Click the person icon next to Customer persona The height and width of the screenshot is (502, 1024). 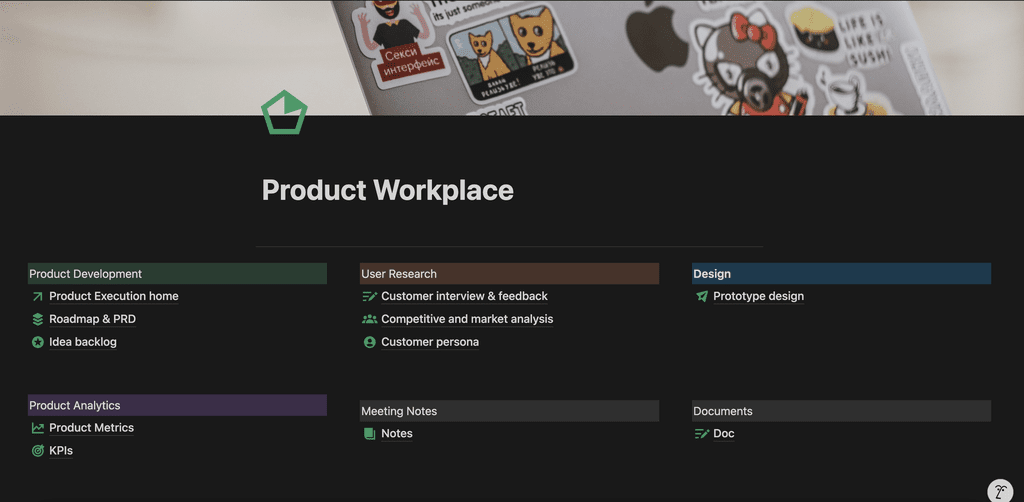[370, 342]
